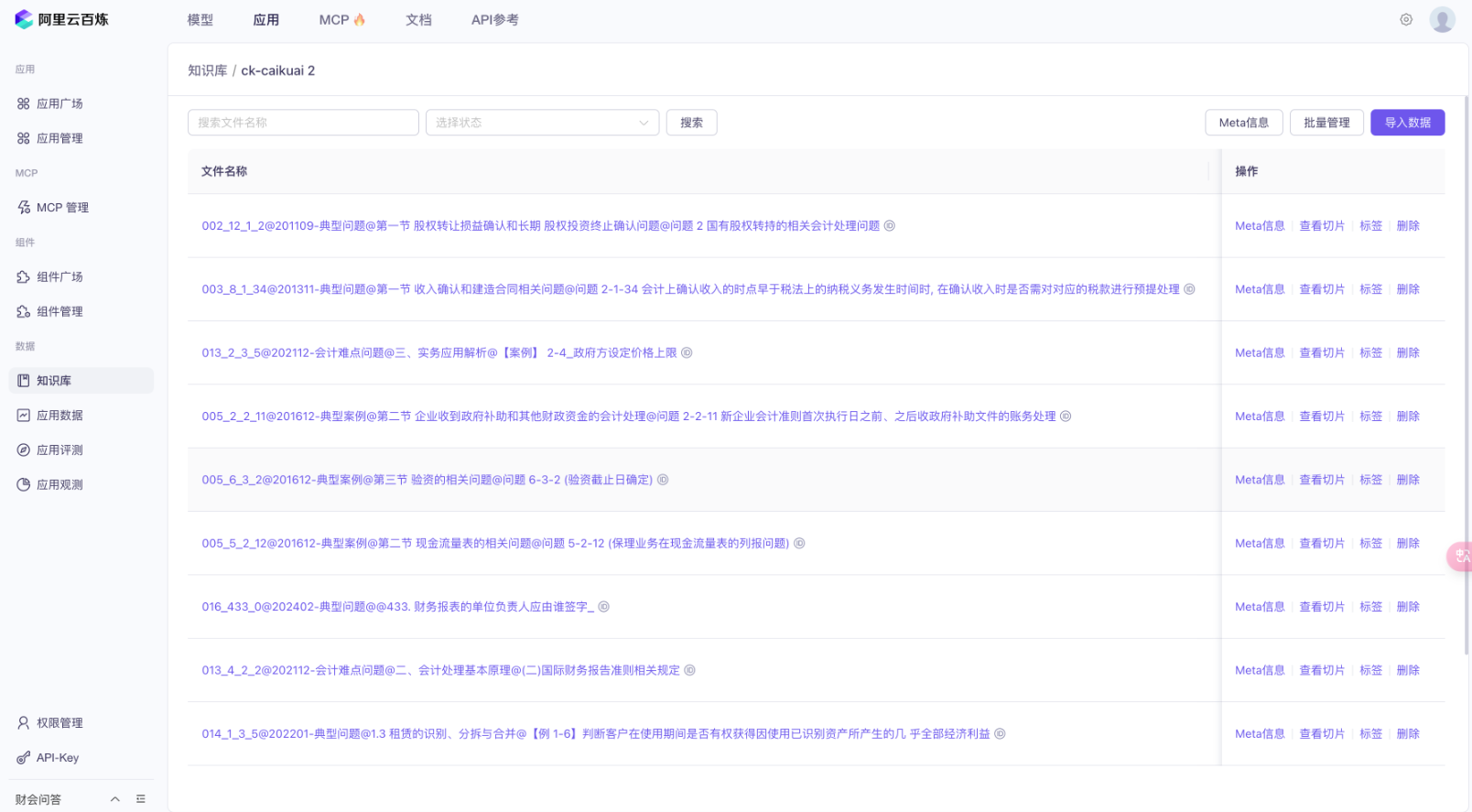The height and width of the screenshot is (812, 1472).
Task: Click the copy icon after file 013_2_3_5@202112
Action: pos(687,353)
